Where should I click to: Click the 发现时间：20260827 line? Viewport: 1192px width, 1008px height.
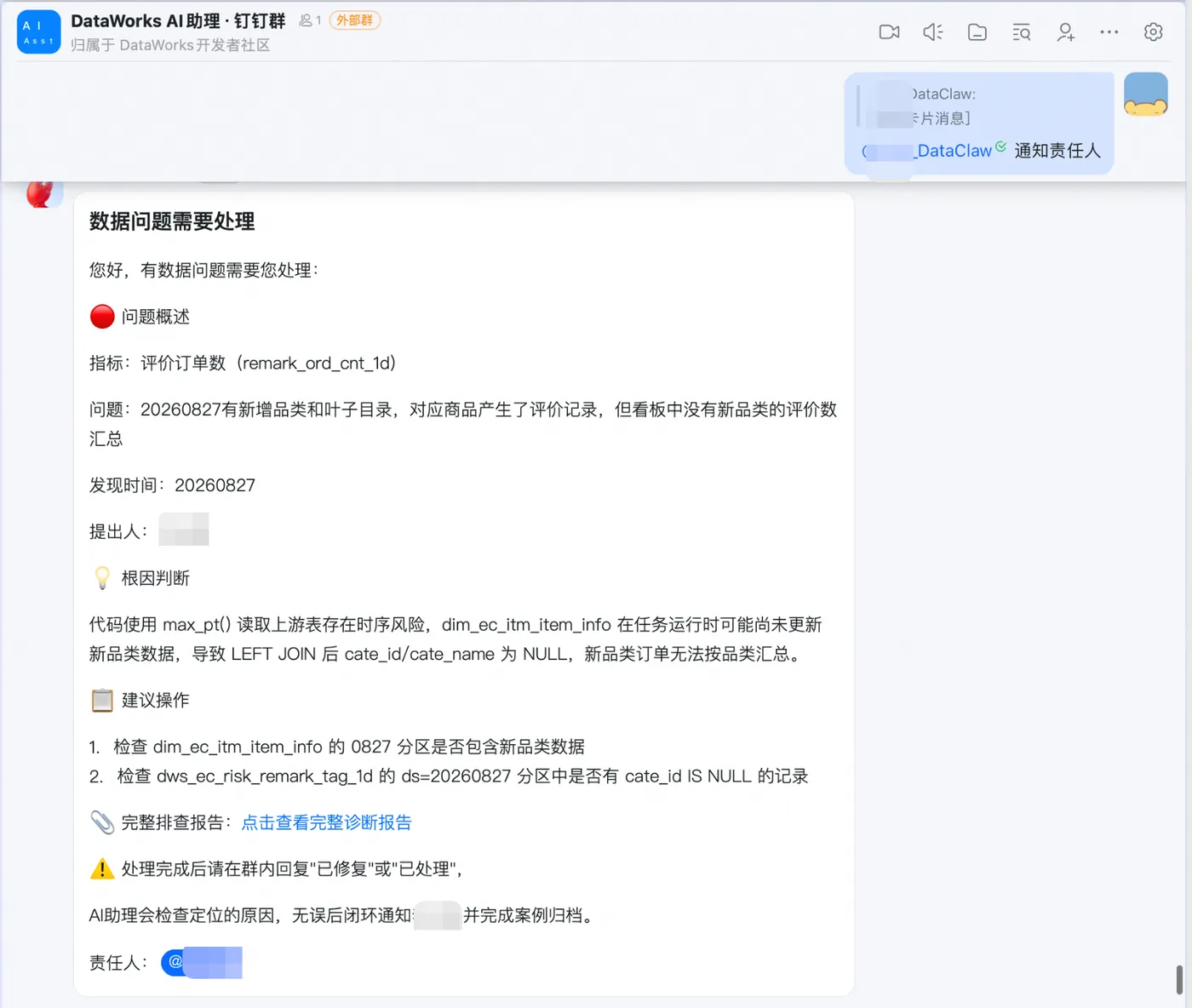[172, 485]
